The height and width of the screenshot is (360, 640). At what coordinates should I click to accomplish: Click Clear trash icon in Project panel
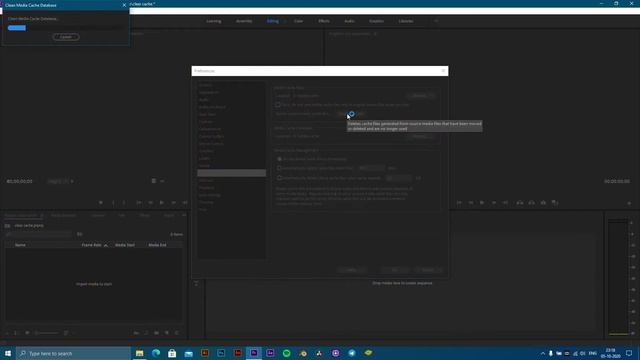pos(177,333)
